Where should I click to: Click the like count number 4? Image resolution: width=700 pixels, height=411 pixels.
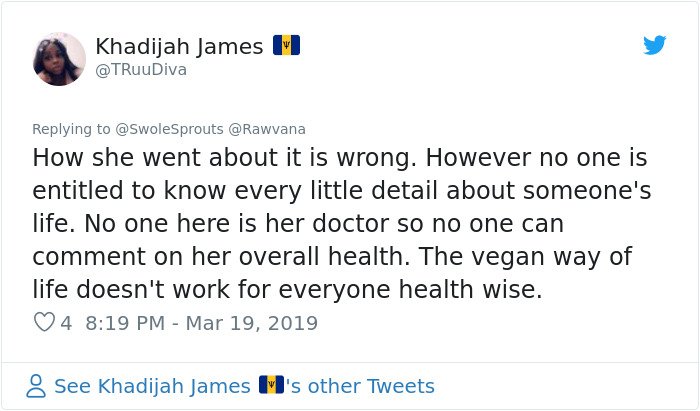[66, 323]
